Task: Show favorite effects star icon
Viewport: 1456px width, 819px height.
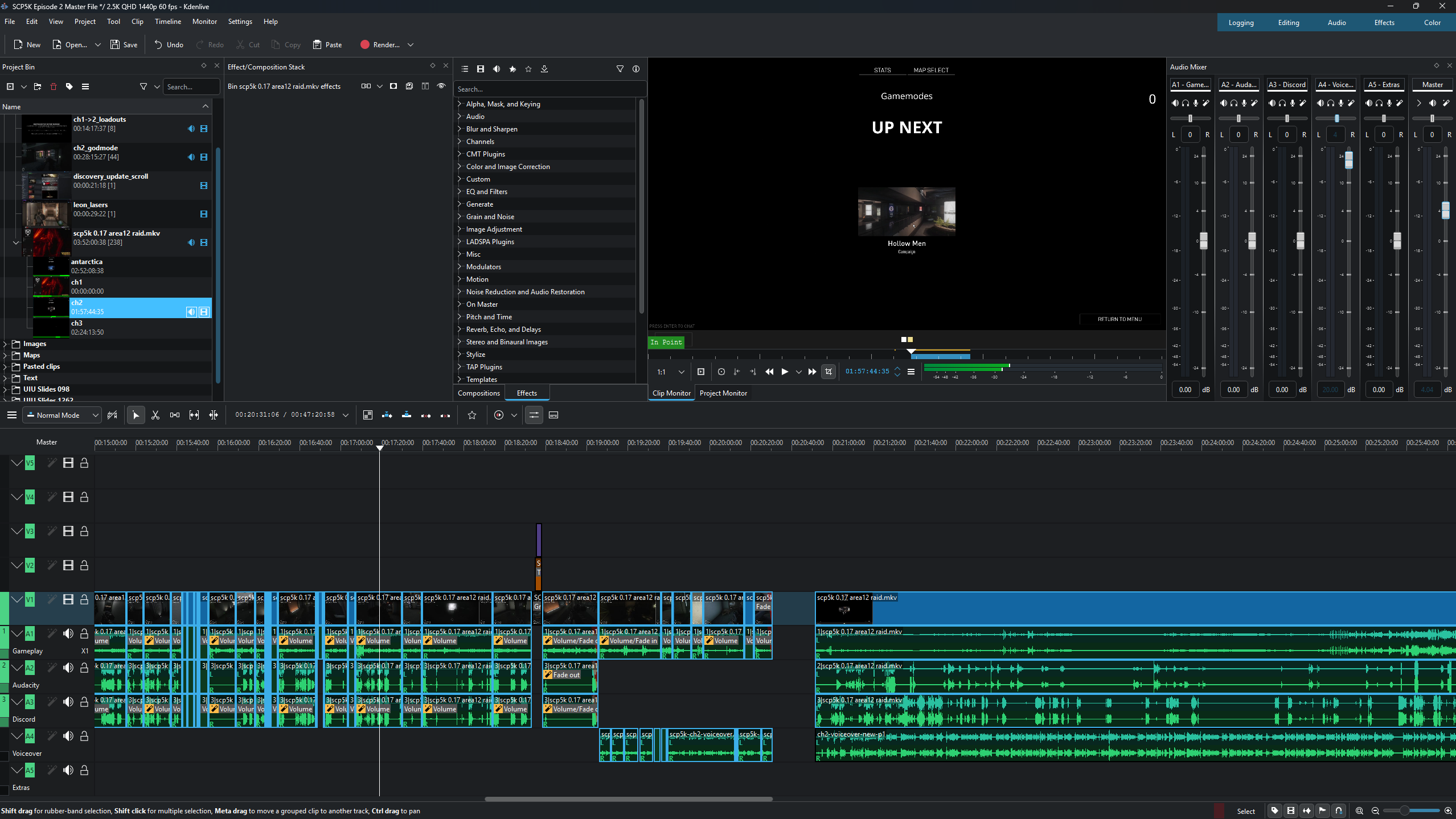Action: point(528,69)
